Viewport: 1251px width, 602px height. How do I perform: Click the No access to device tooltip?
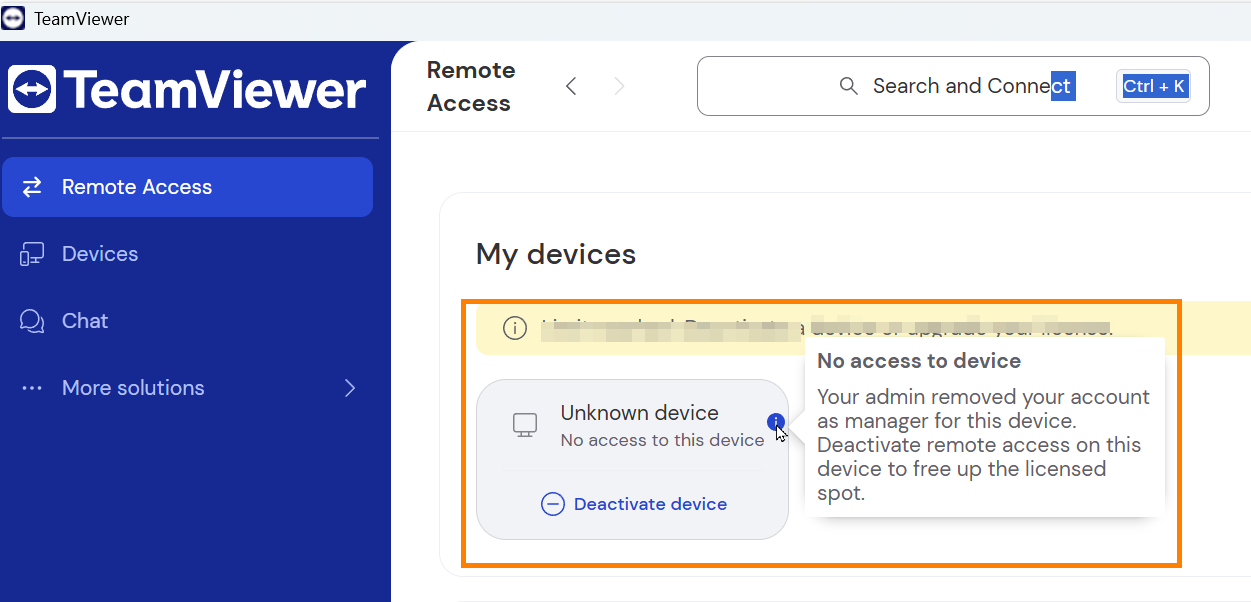[985, 427]
